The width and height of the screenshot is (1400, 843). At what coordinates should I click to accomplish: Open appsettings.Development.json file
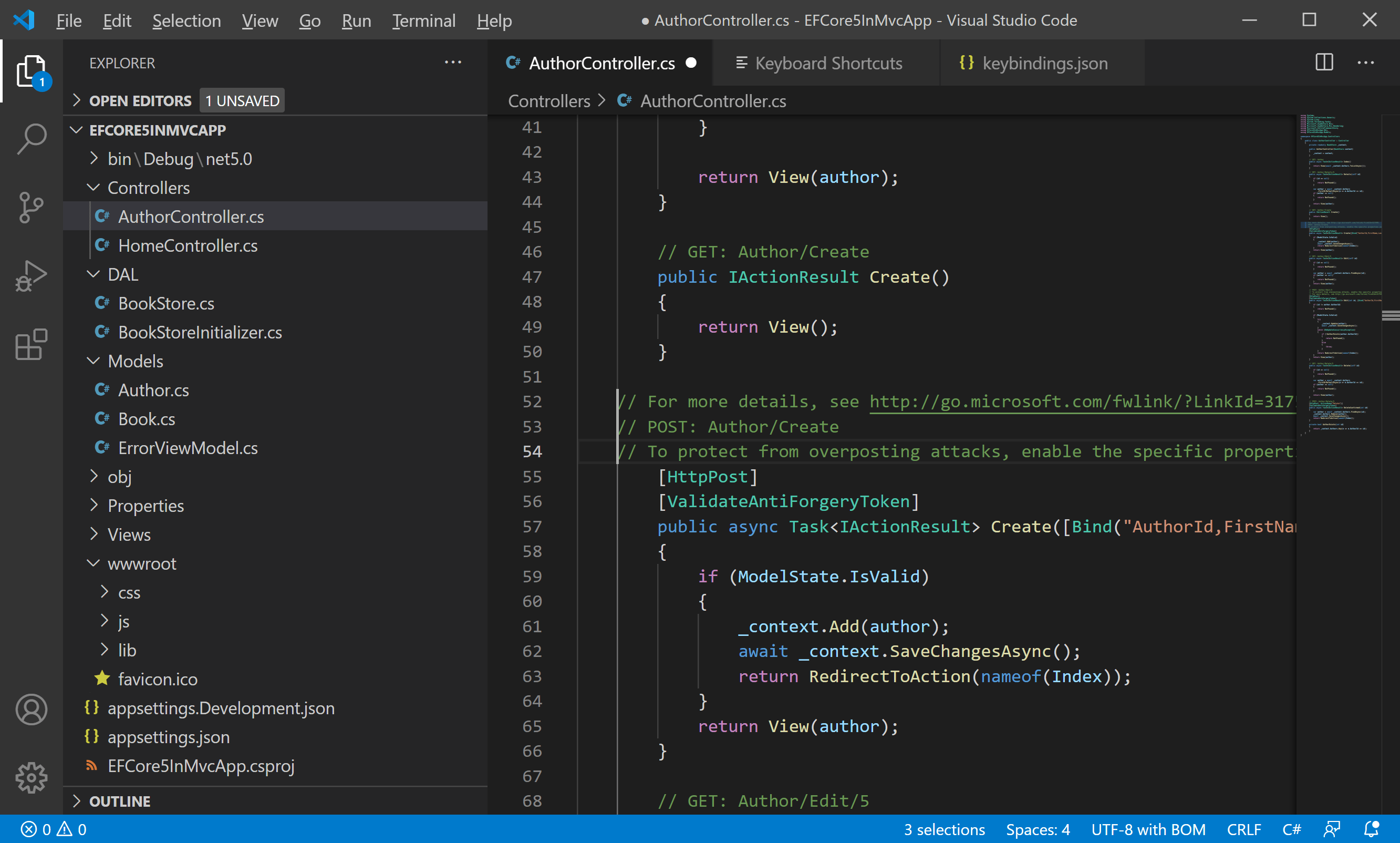[x=275, y=708]
